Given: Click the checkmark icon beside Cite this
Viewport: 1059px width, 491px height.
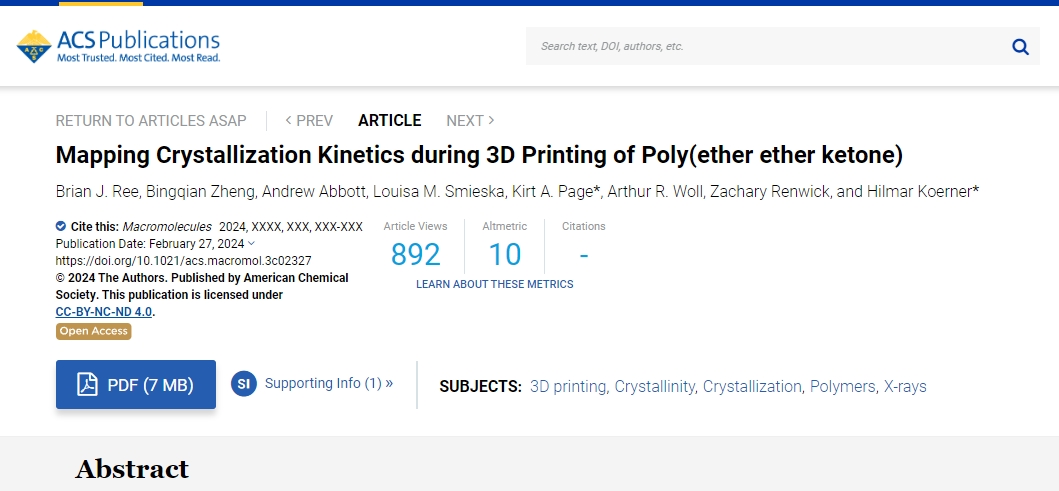Looking at the screenshot, I should [x=61, y=226].
